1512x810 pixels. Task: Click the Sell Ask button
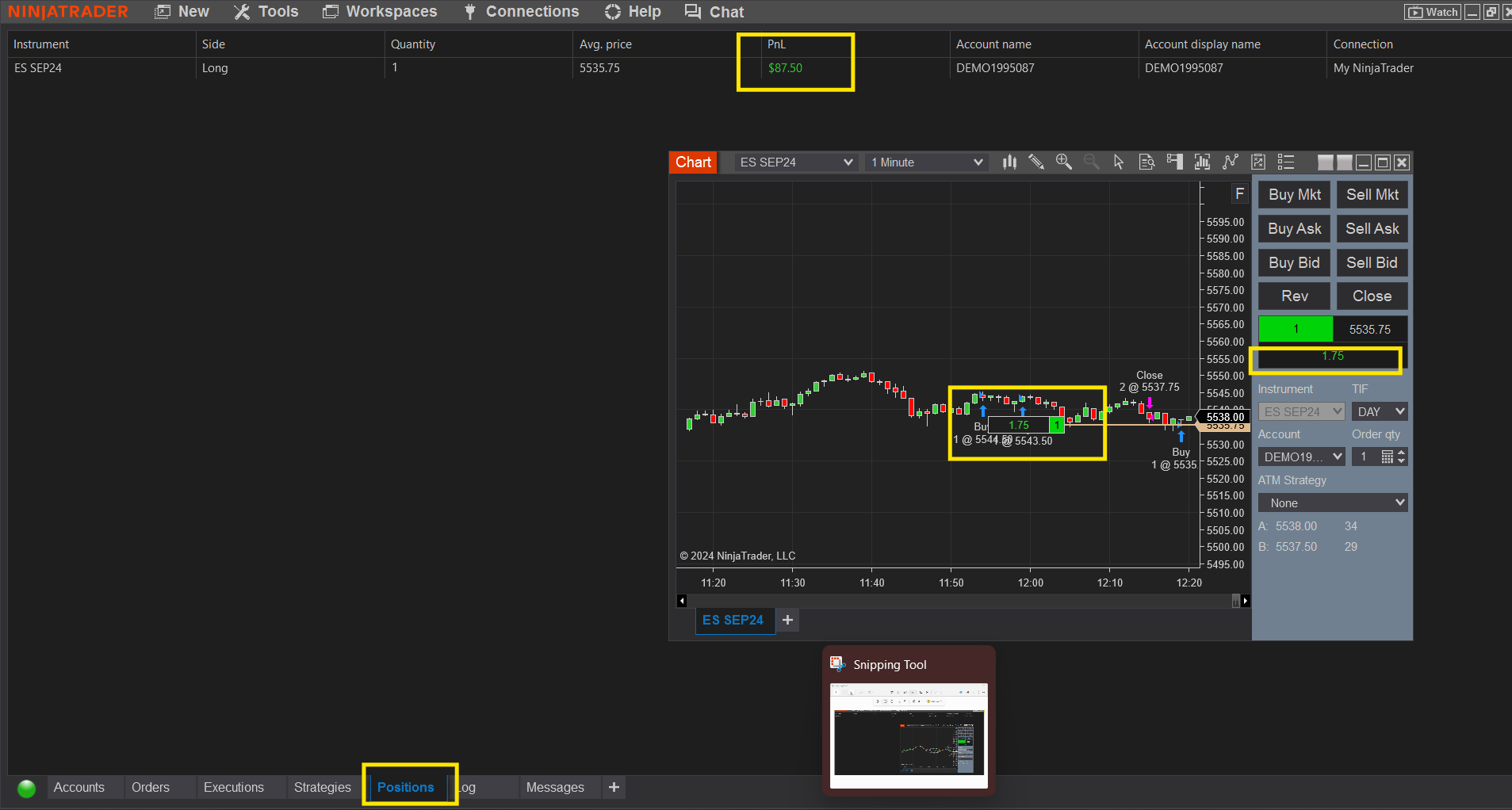pyautogui.click(x=1372, y=229)
